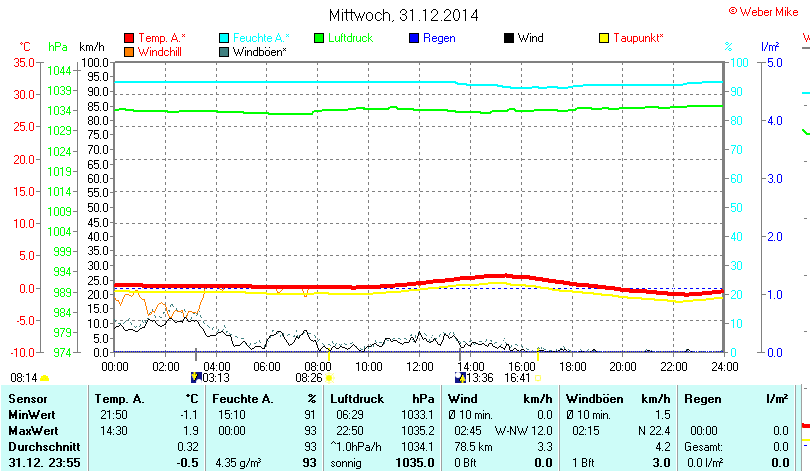The height and width of the screenshot is (471, 810).
Task: Click the 31.12. 23:55 timestamp
Action: tap(44, 463)
